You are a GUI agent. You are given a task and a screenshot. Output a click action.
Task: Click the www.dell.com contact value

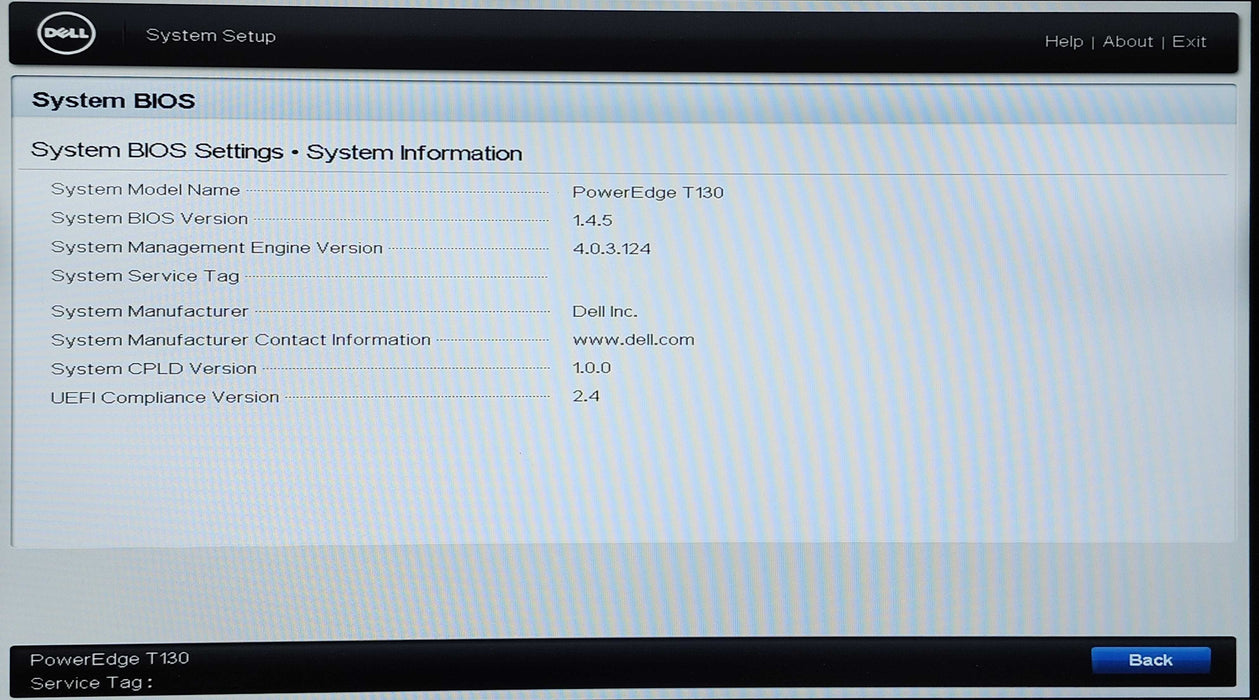point(633,340)
